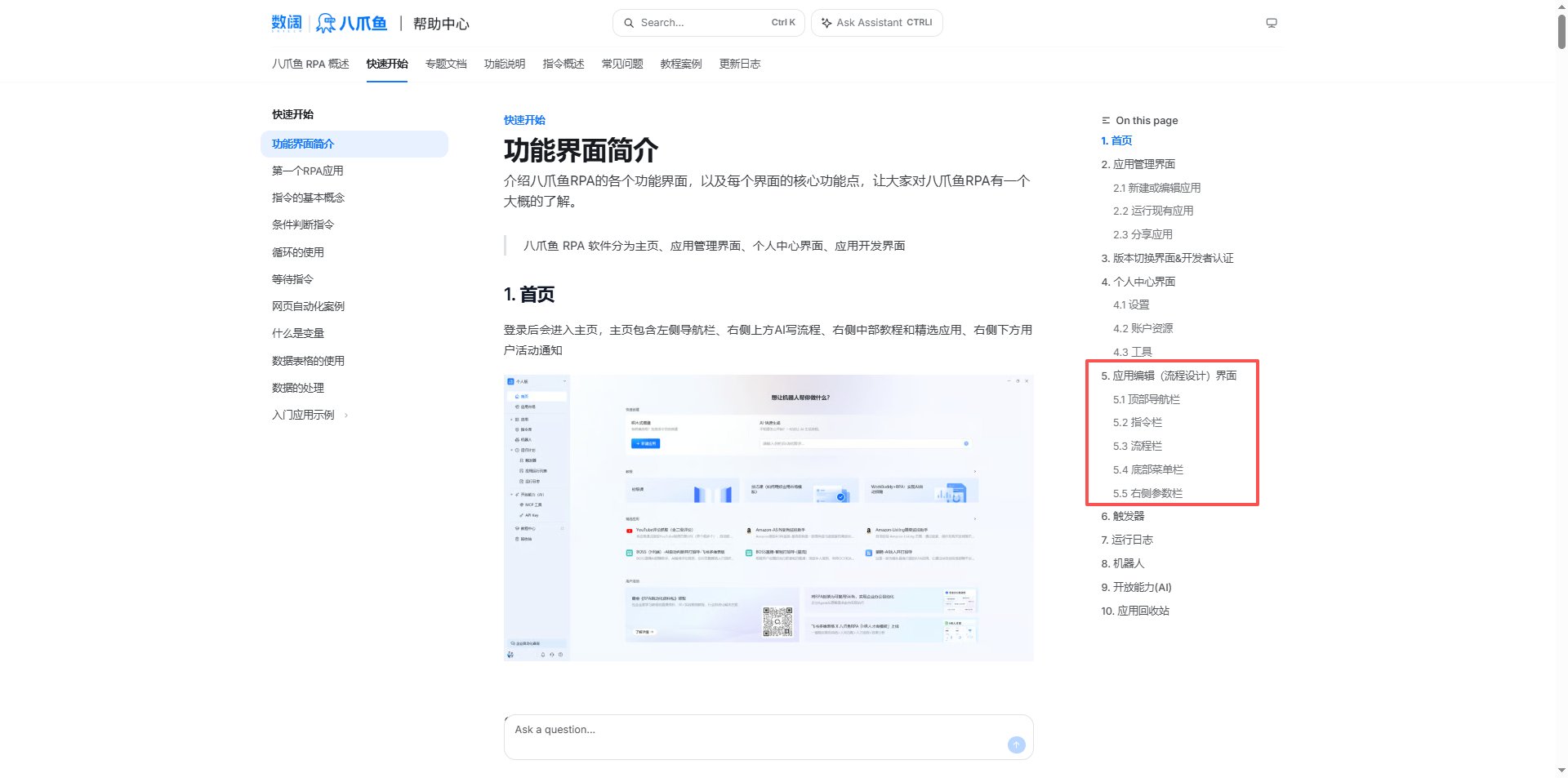Open the 常见问题 tab
The image size is (1568, 778).
pyautogui.click(x=622, y=64)
